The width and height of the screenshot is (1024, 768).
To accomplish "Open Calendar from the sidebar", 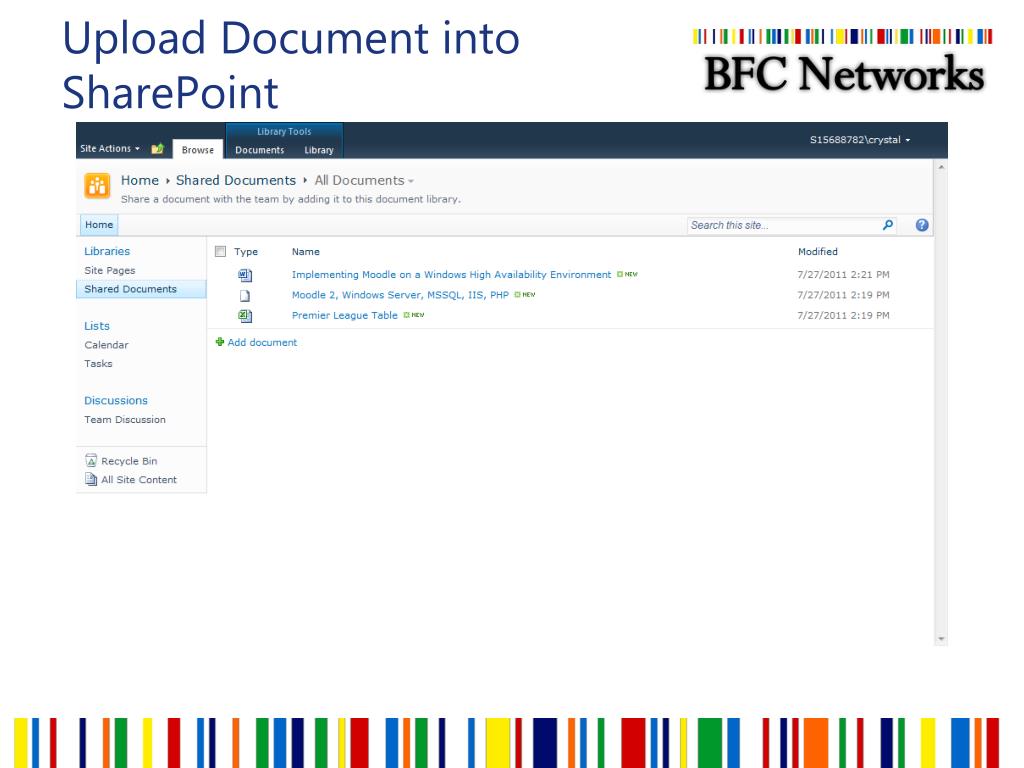I will click(x=106, y=345).
